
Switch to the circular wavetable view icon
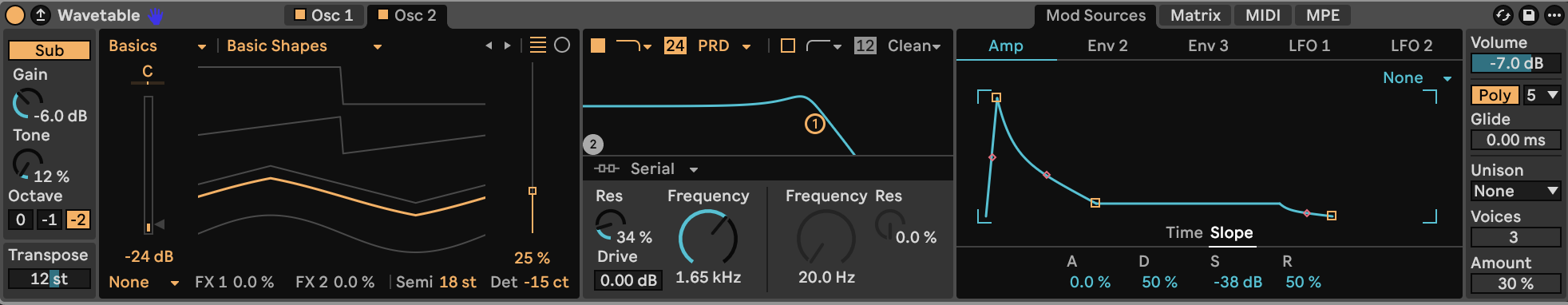coord(562,46)
